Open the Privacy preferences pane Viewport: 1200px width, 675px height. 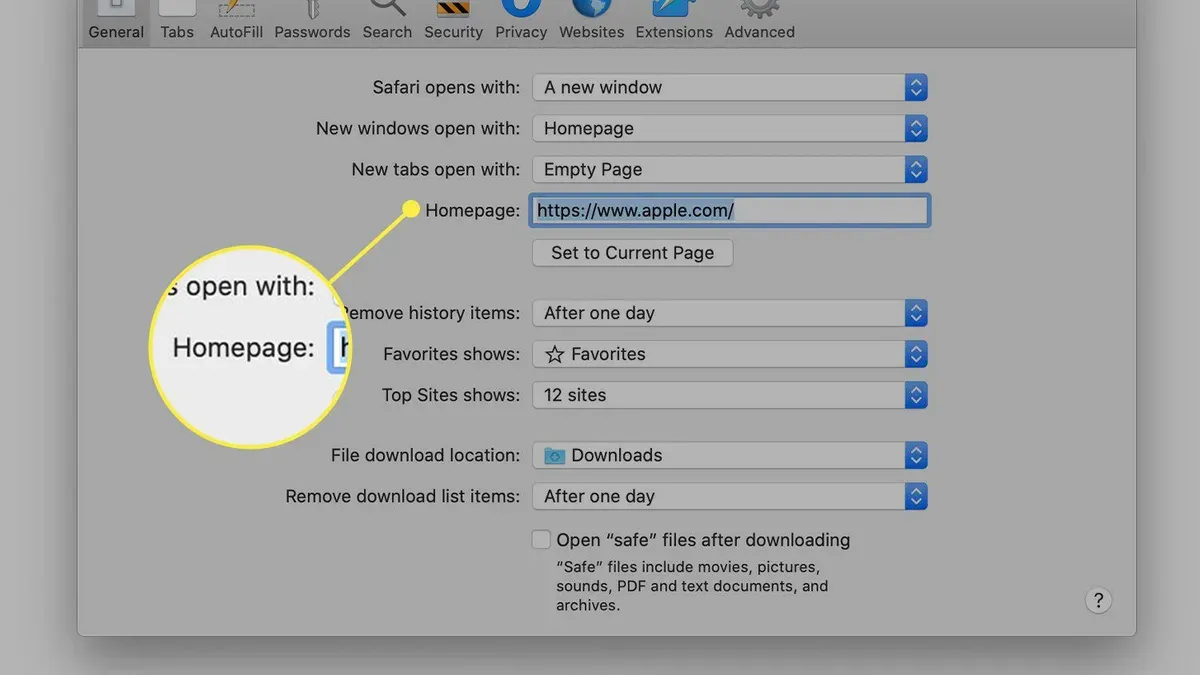521,21
